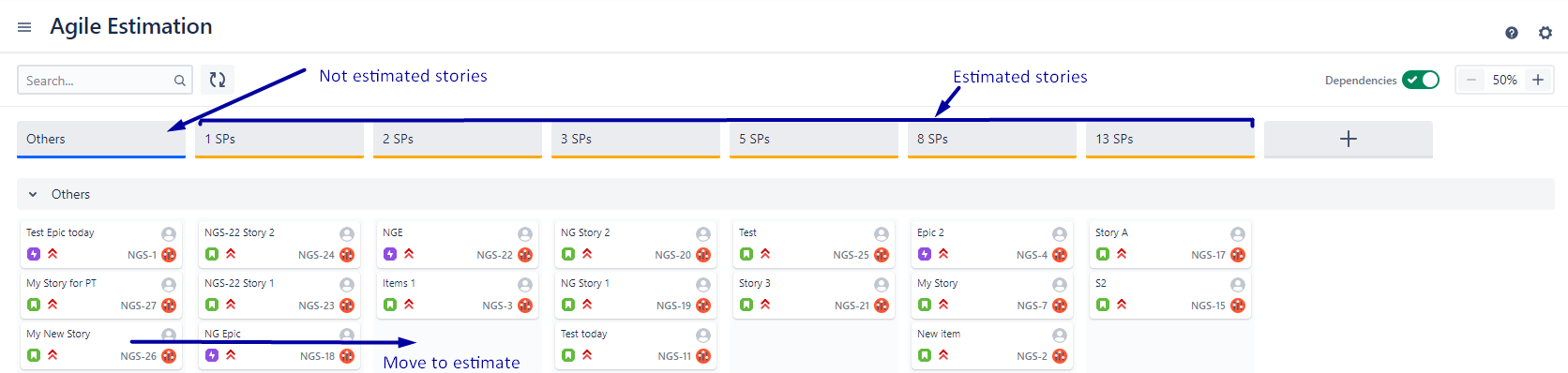Open the settings gear icon
Viewport: 1568px width, 373px height.
tap(1545, 33)
